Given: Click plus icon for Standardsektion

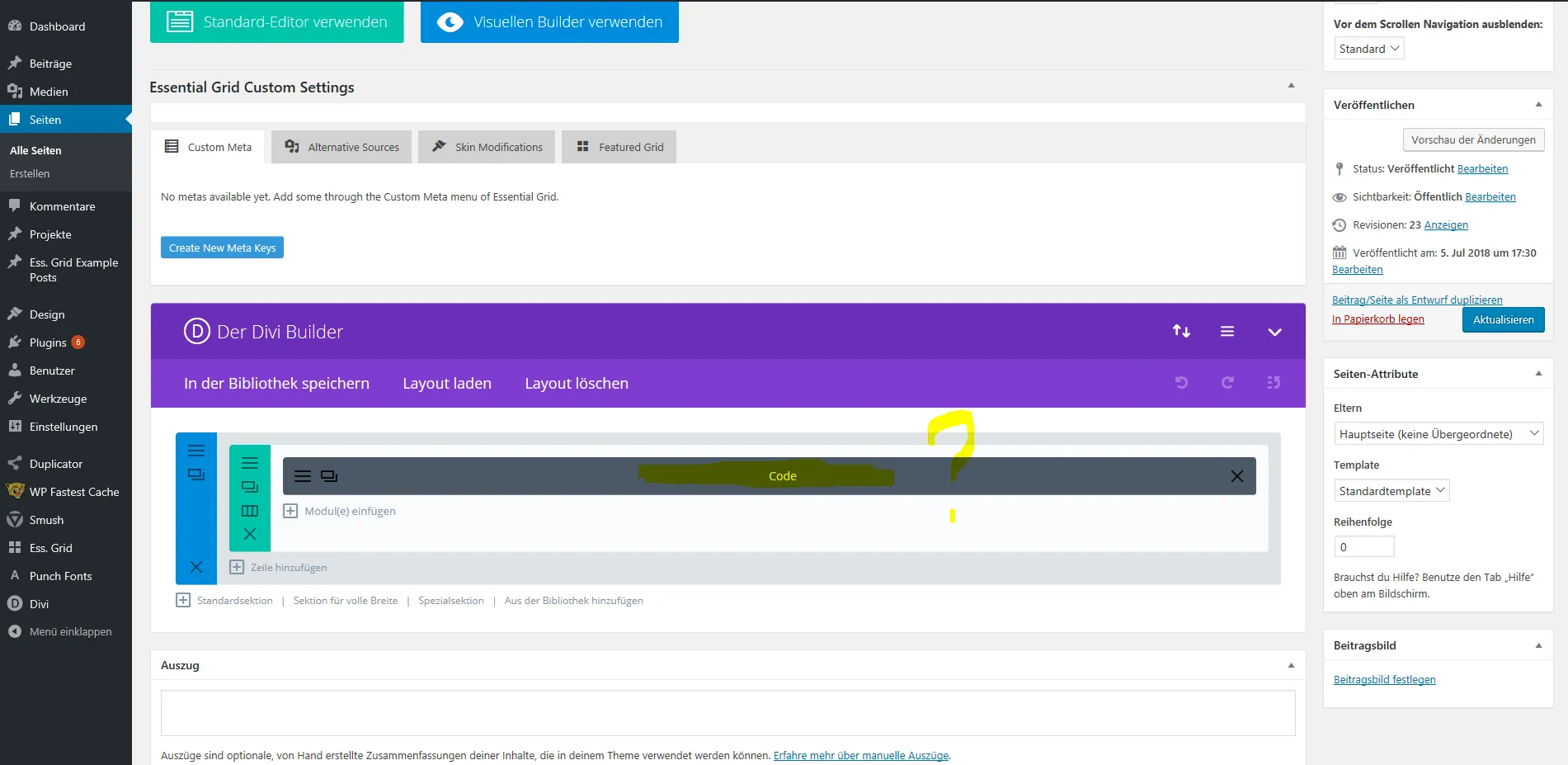Looking at the screenshot, I should [183, 600].
